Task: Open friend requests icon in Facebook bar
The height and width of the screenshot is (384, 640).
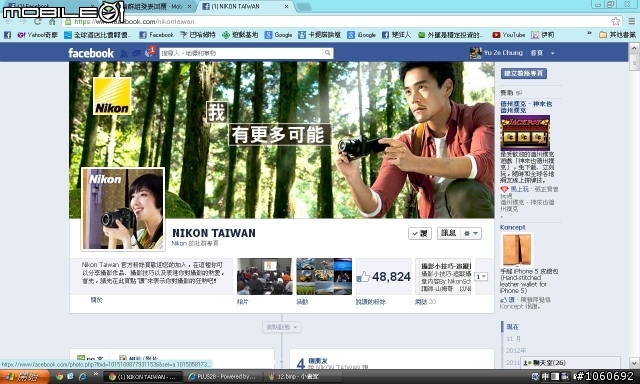Action: tap(124, 53)
